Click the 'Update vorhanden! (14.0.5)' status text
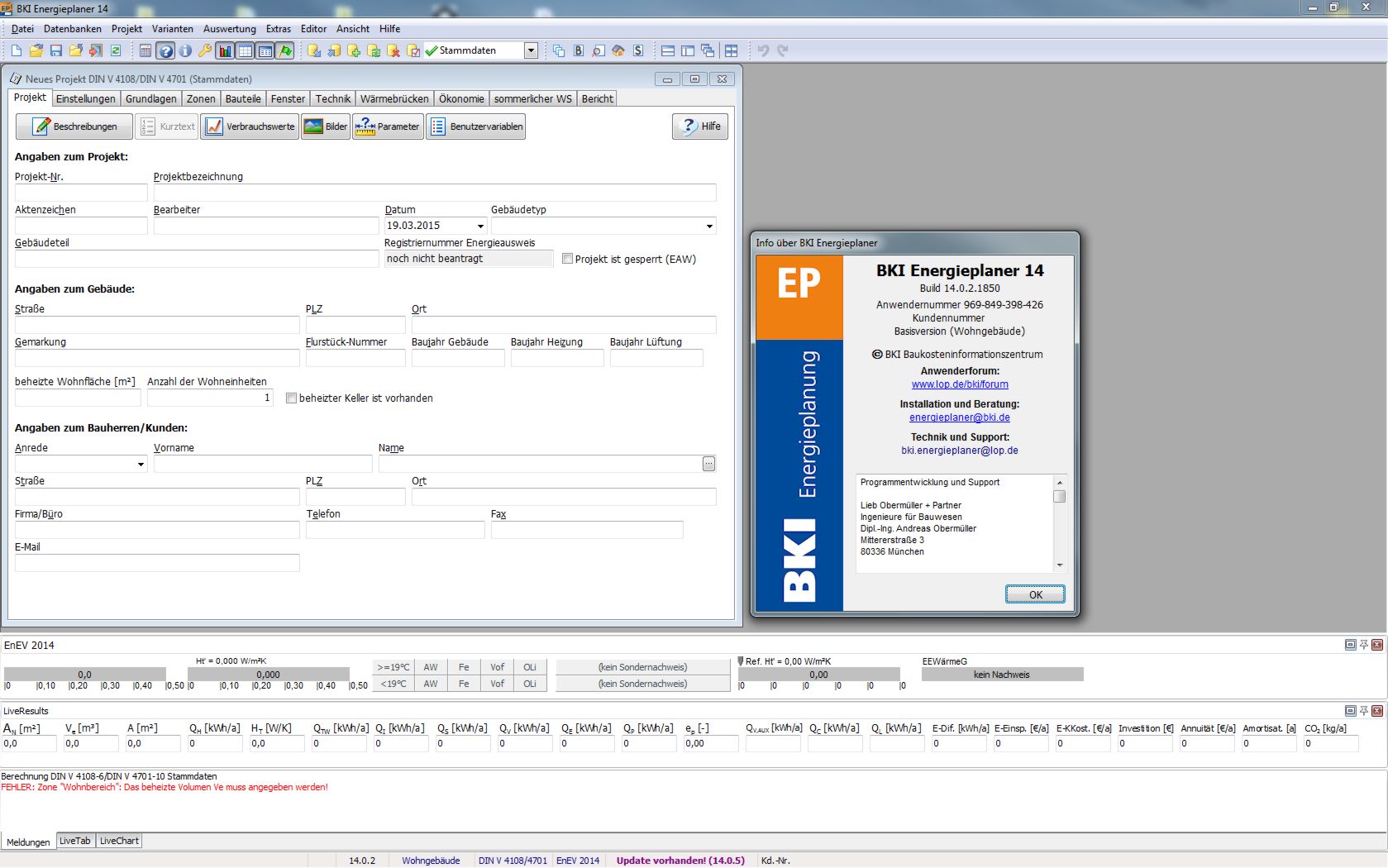The height and width of the screenshot is (868, 1388). tap(680, 861)
